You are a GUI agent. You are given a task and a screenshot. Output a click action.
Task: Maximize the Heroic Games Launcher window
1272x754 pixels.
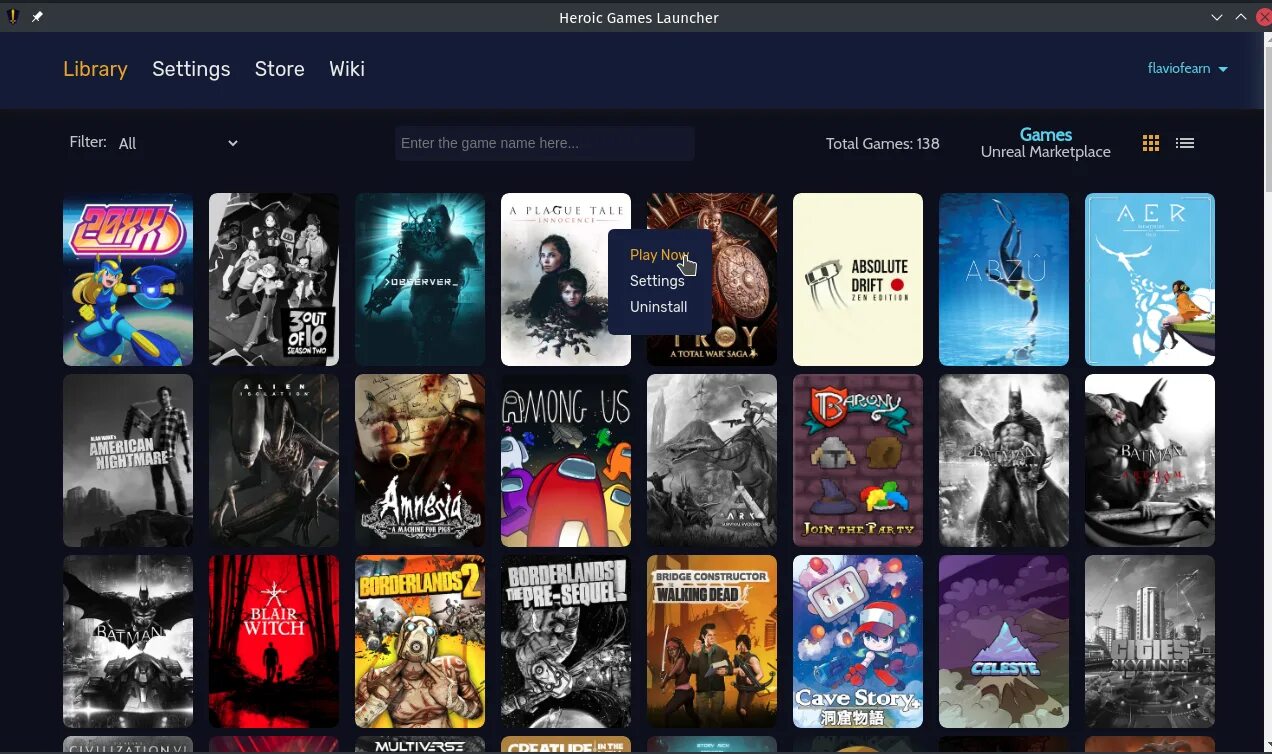click(x=1241, y=17)
